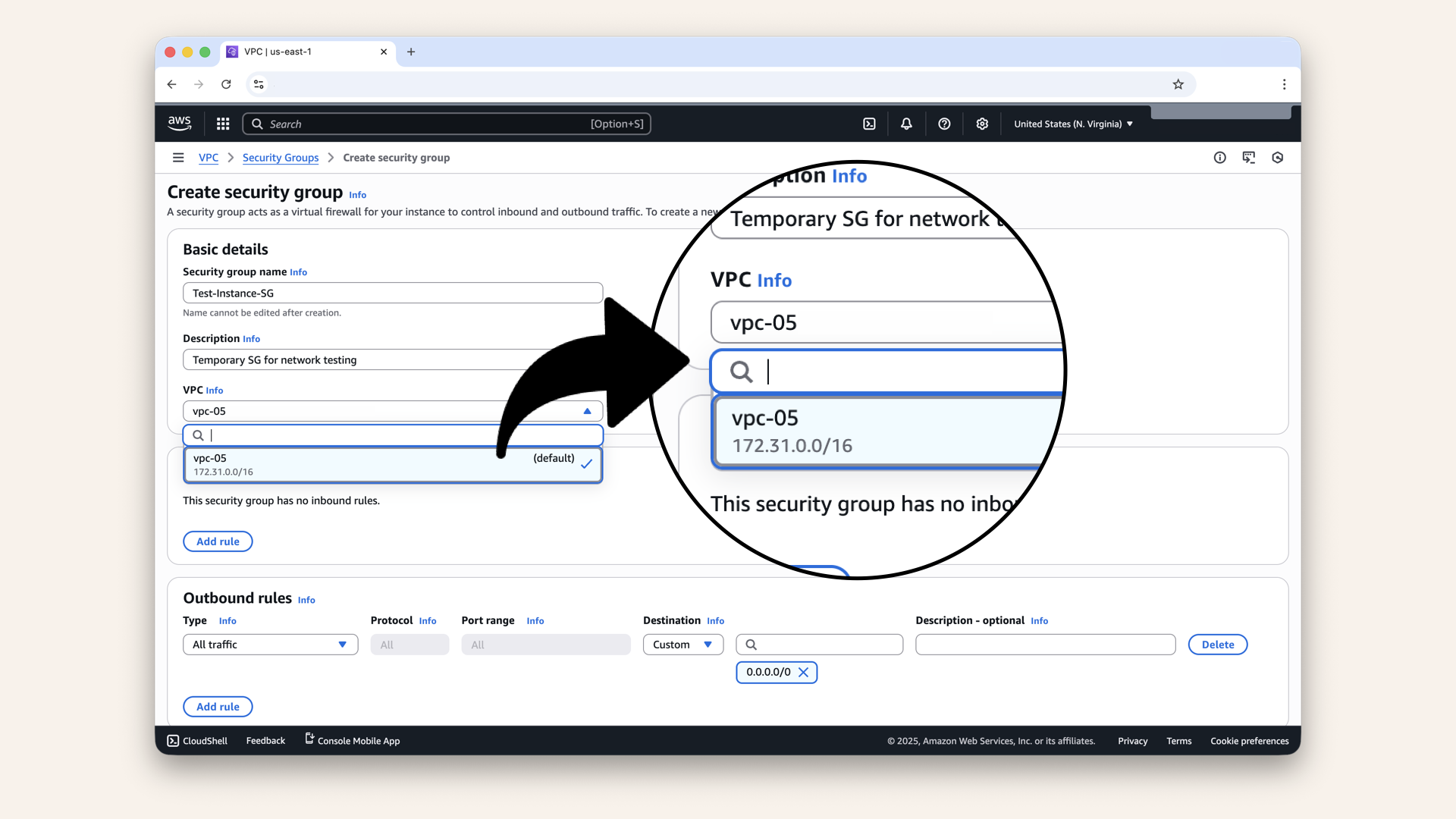The height and width of the screenshot is (819, 1456).
Task: Open the settings gear in the top bar
Action: [x=982, y=123]
